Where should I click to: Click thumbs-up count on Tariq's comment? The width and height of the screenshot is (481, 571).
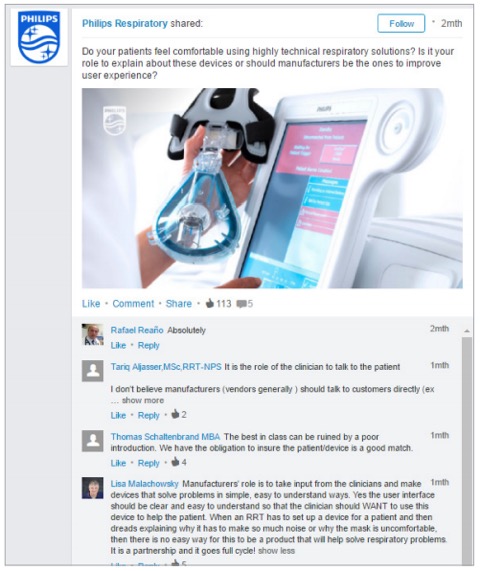pyautogui.click(x=179, y=414)
